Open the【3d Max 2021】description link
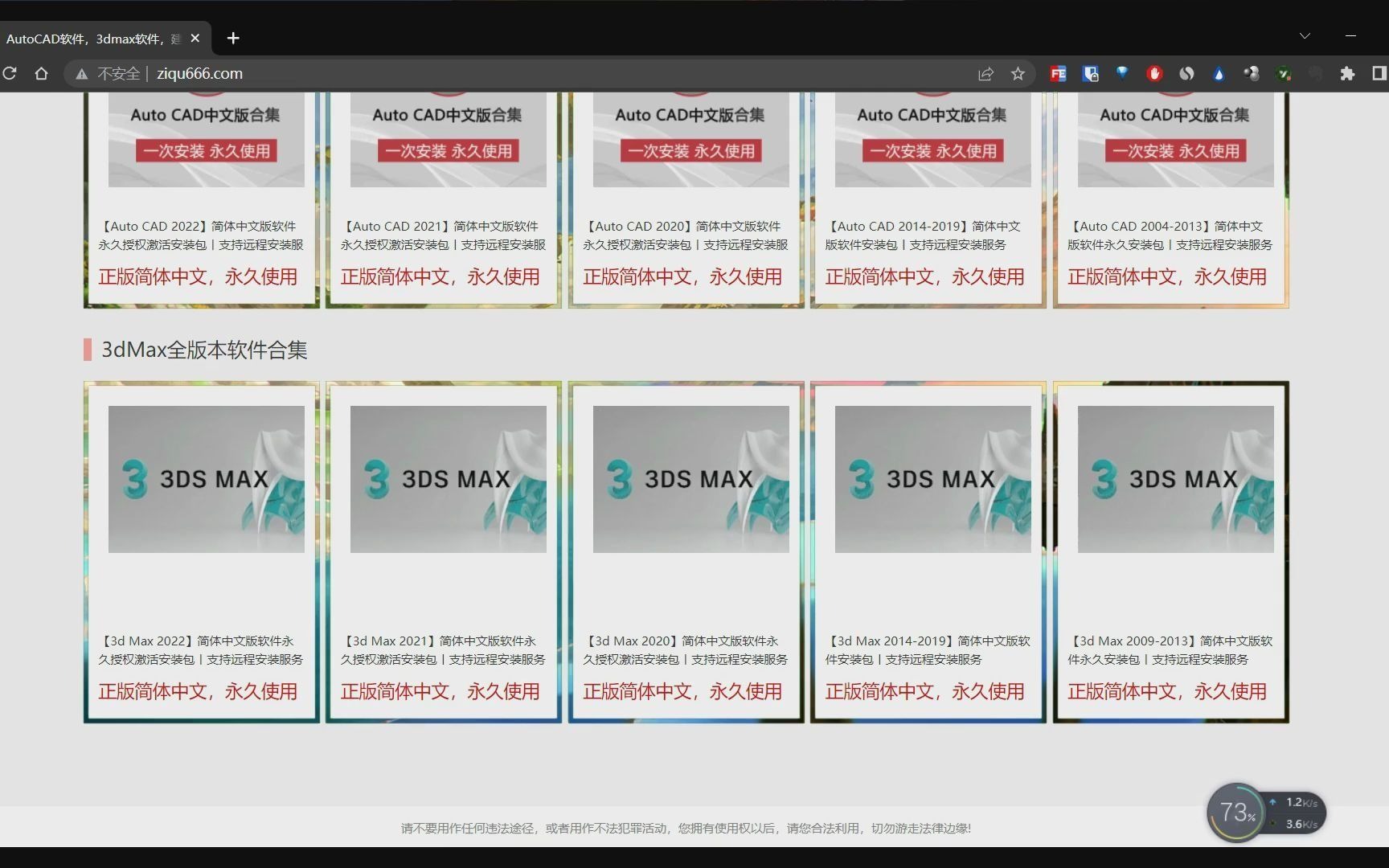This screenshot has height=868, width=1389. (443, 650)
